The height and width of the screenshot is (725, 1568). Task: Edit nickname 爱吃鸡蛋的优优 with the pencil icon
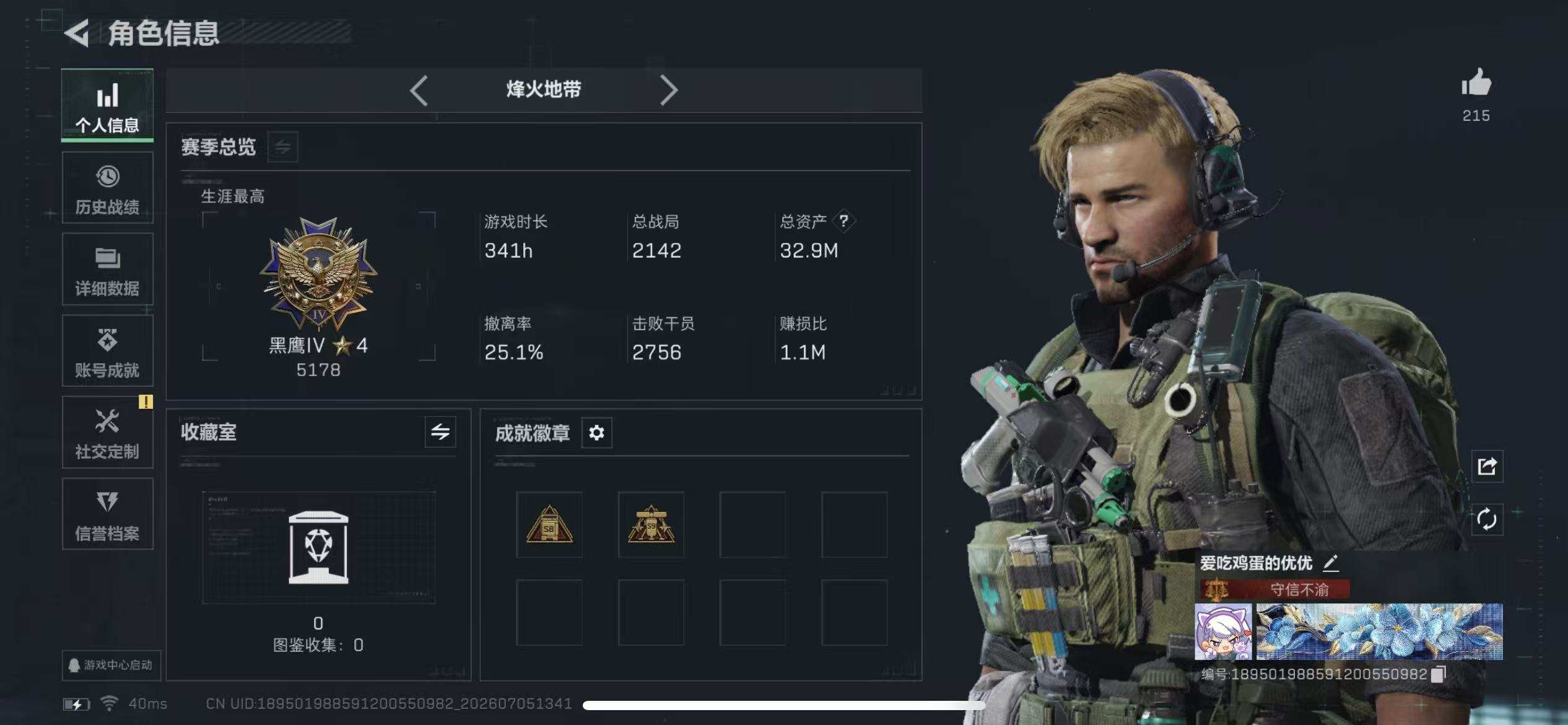1331,563
